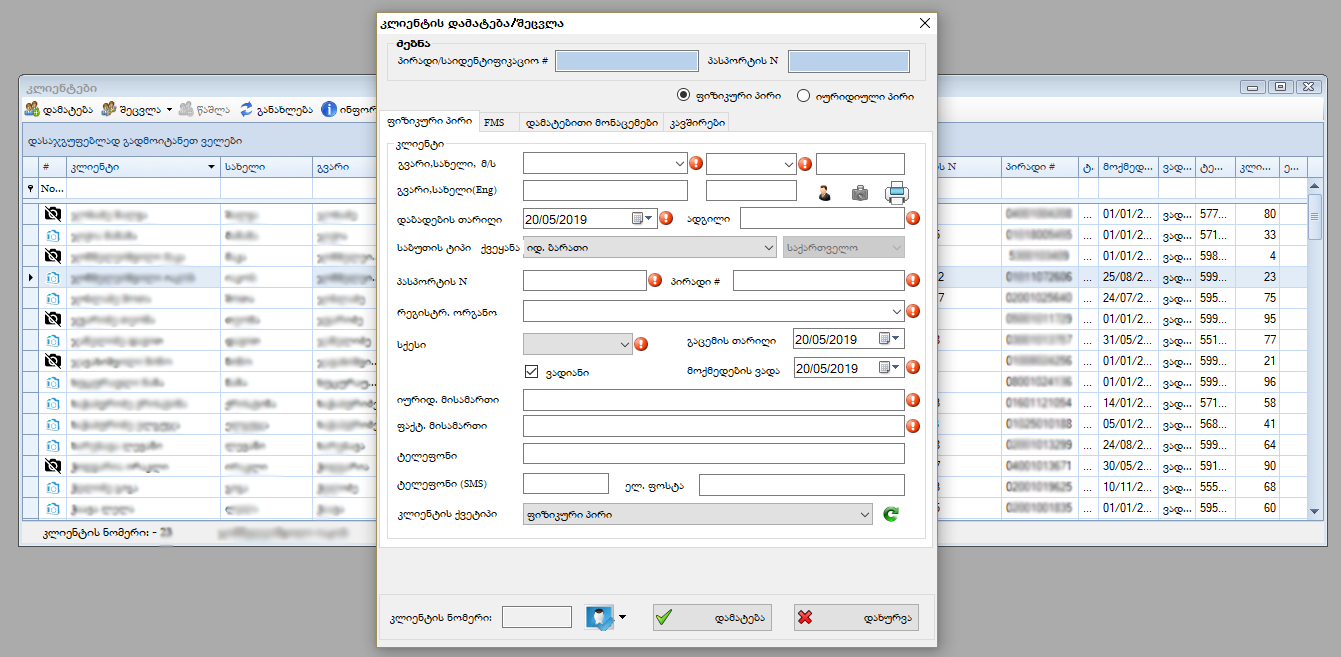Click the დამატება add-client toolbar icon

pyautogui.click(x=32, y=109)
